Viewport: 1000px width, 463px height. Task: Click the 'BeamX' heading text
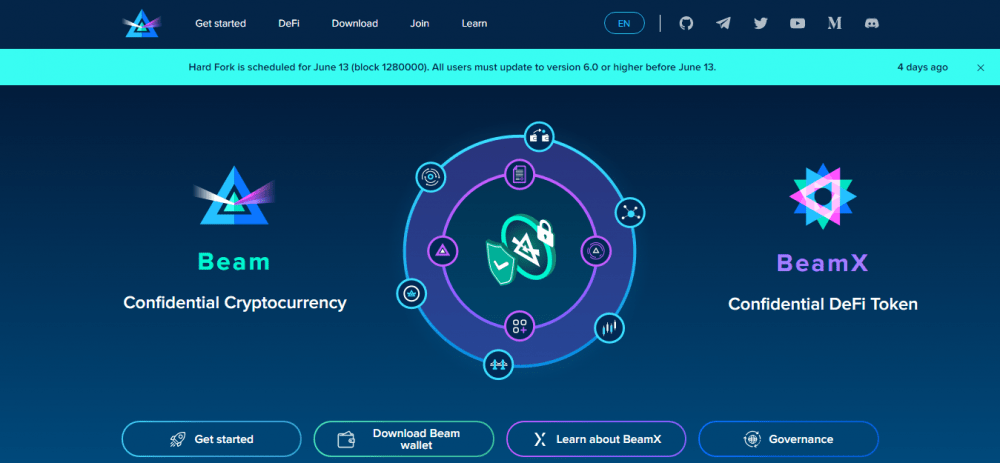(x=822, y=262)
